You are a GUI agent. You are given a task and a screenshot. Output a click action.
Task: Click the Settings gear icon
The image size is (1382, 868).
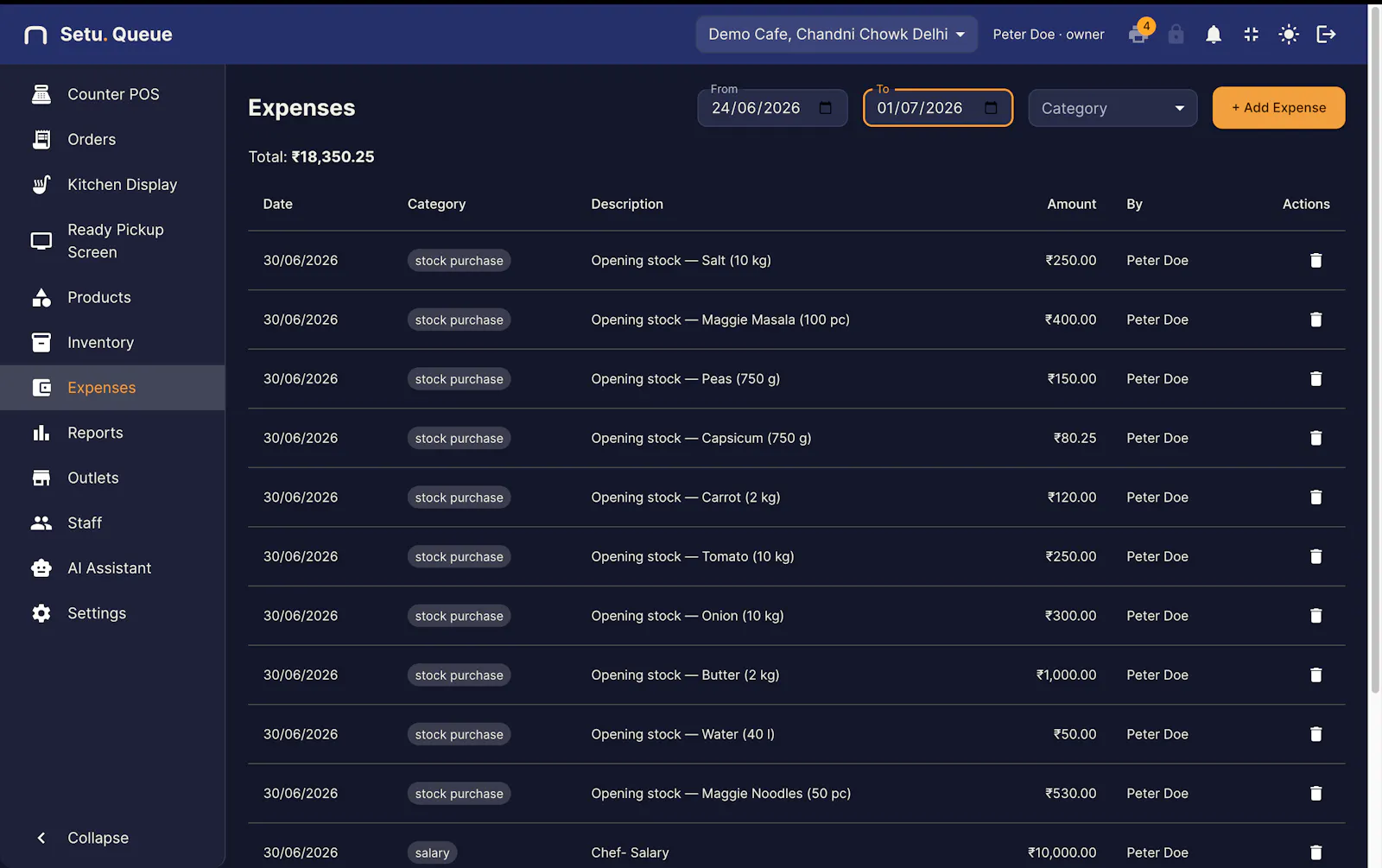coord(41,613)
